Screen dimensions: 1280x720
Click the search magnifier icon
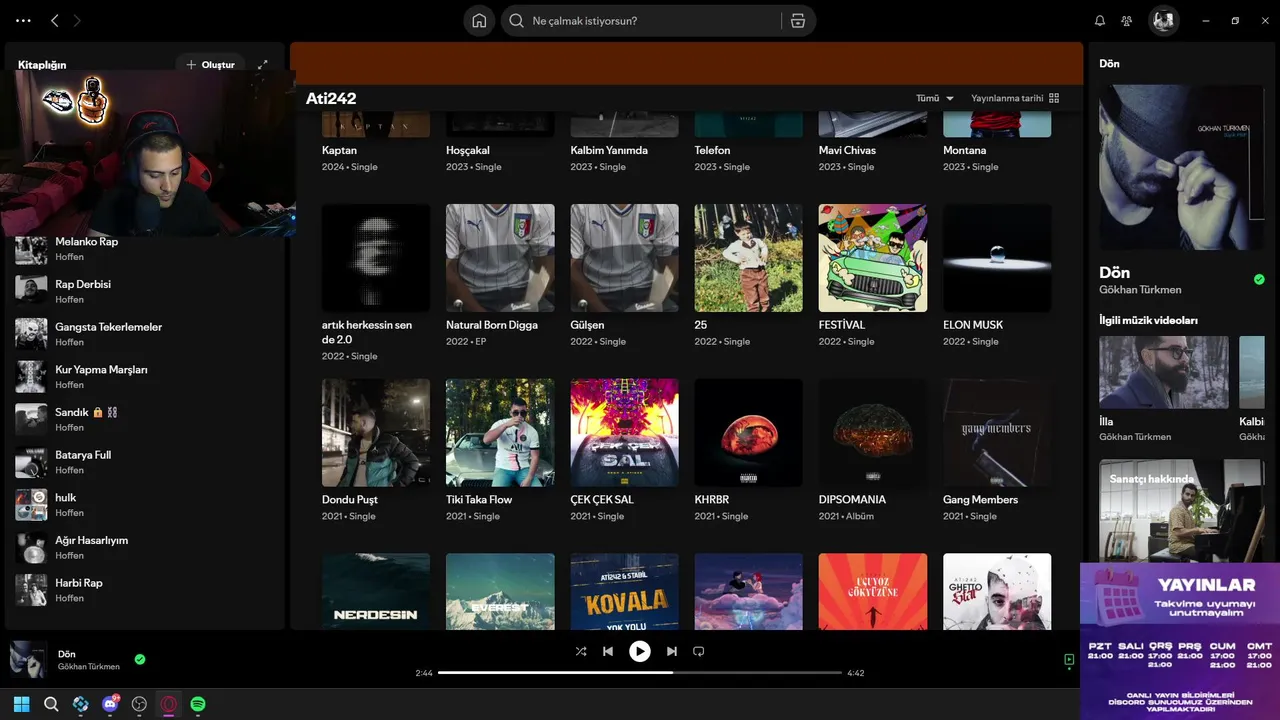[x=516, y=21]
